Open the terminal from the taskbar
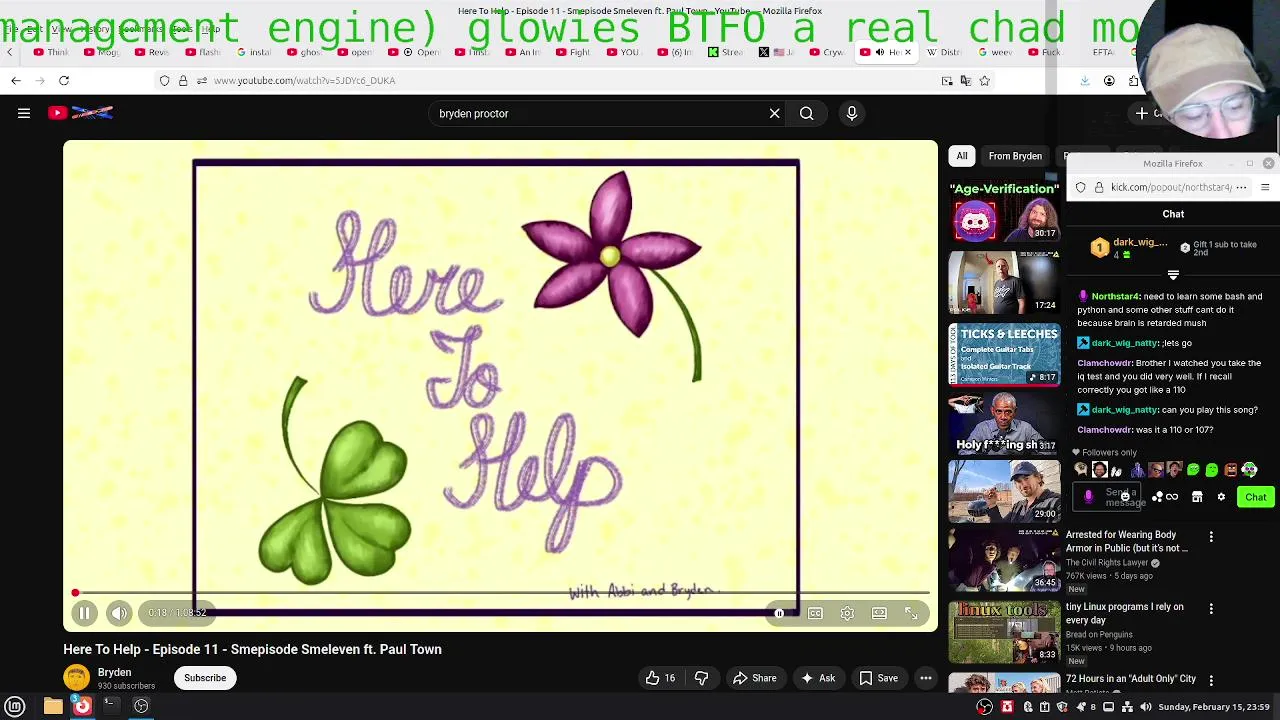 click(x=111, y=707)
